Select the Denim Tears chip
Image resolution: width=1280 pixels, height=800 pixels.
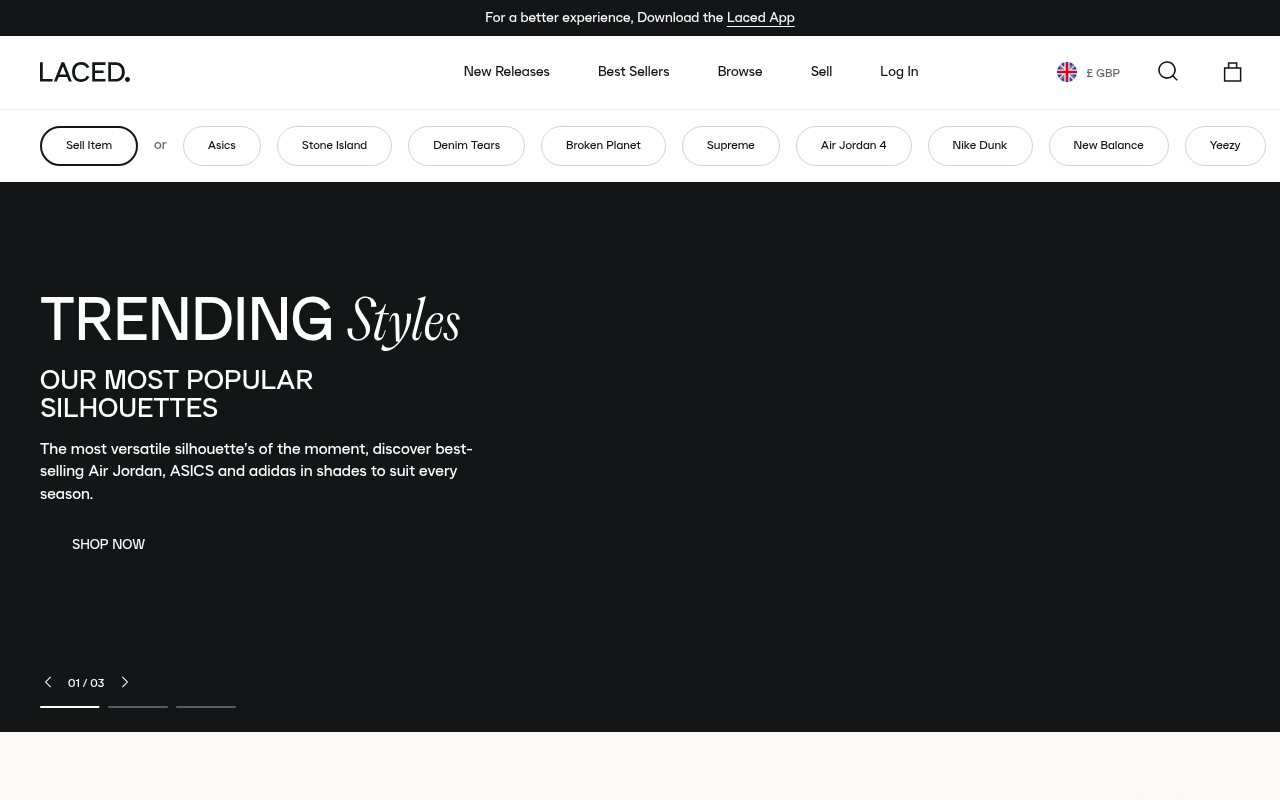pyautogui.click(x=466, y=146)
